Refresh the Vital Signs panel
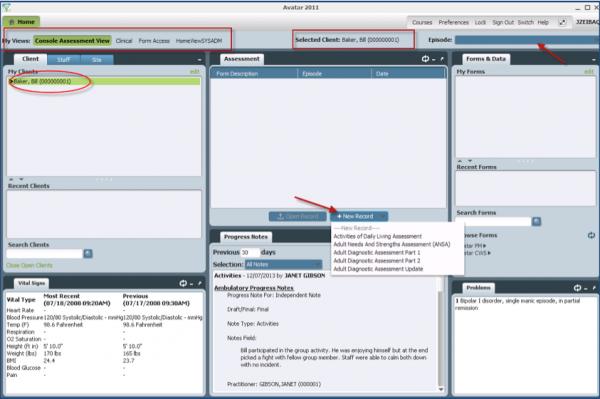600x399 pixels. [x=183, y=283]
